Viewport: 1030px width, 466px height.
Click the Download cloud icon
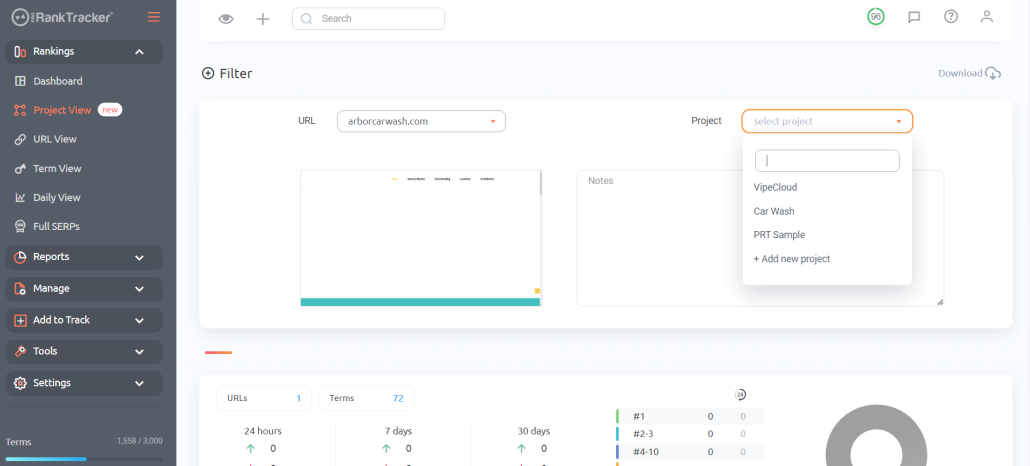point(992,73)
